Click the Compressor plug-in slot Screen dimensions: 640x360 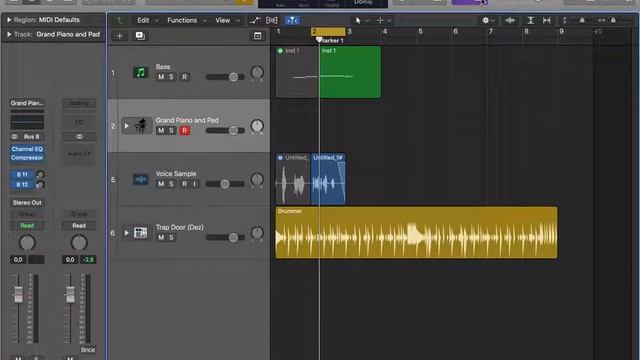[27, 158]
